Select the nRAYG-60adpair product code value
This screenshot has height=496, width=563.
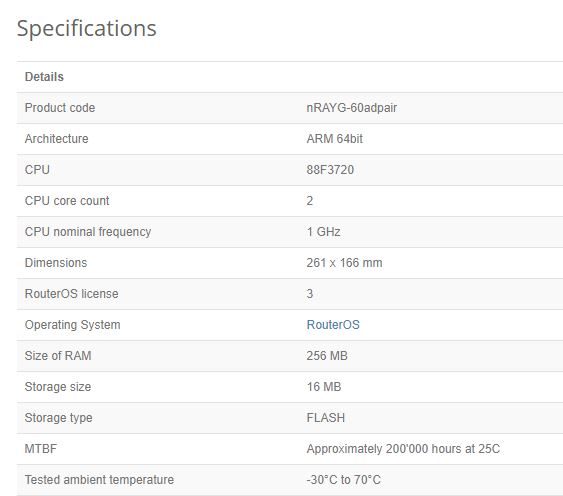352,108
